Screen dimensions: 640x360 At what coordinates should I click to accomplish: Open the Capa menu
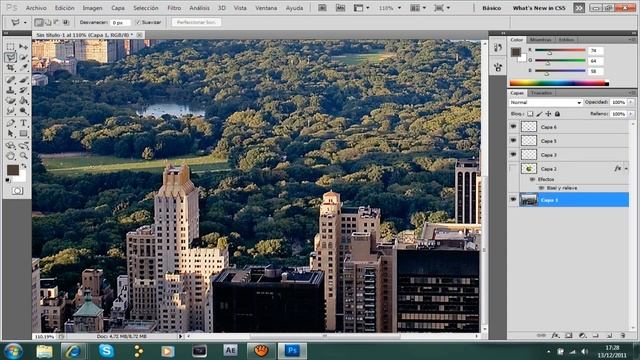(118, 8)
